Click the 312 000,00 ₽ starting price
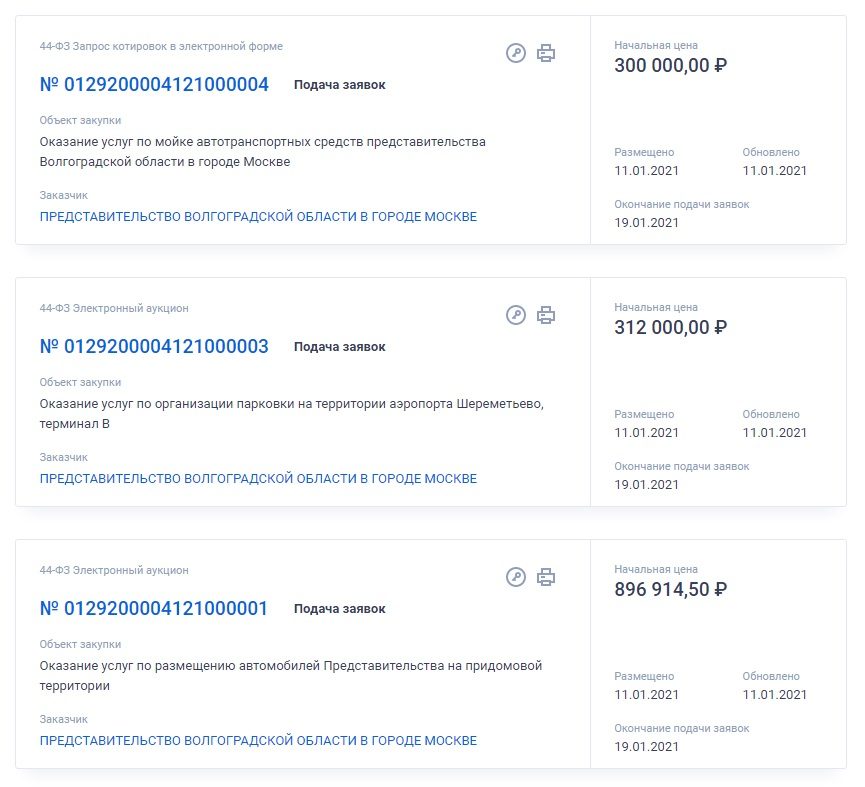Viewport: 865px width, 787px height. click(x=670, y=328)
